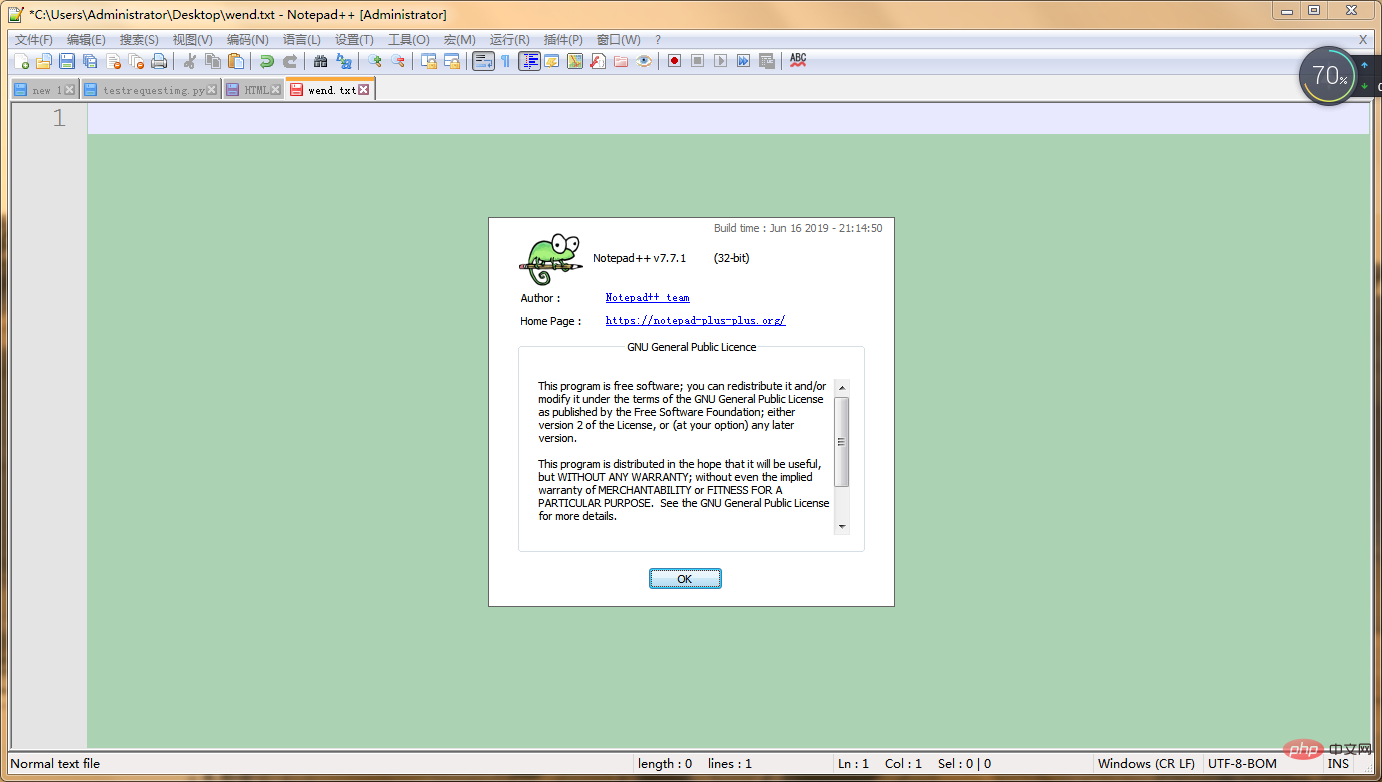Screen dimensions: 1382x782
Task: Switch to the testrequestimg.py tab
Action: click(150, 90)
